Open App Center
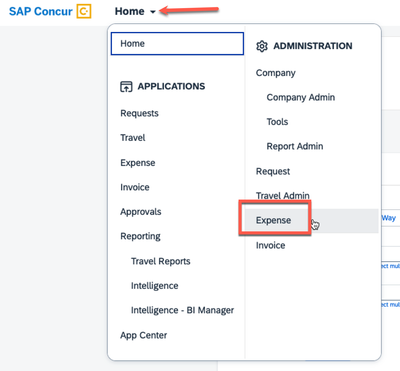400x371 pixels. tap(144, 335)
